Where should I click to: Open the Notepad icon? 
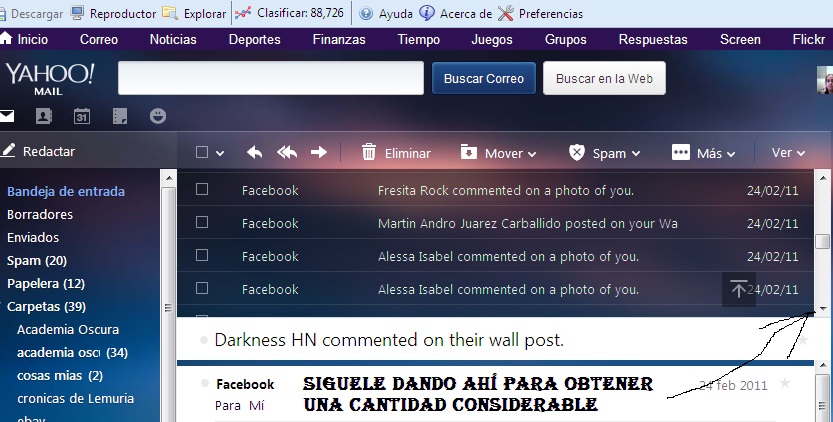[120, 116]
